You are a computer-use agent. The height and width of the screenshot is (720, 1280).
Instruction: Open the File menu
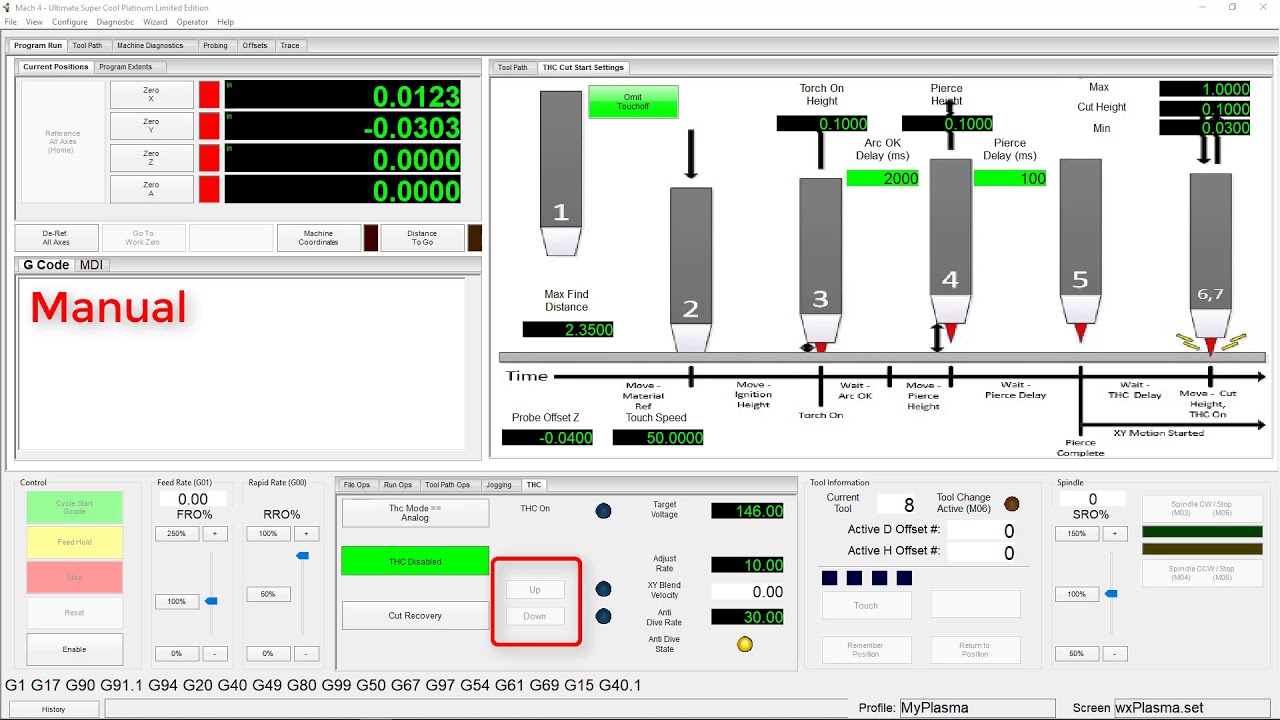(x=11, y=22)
